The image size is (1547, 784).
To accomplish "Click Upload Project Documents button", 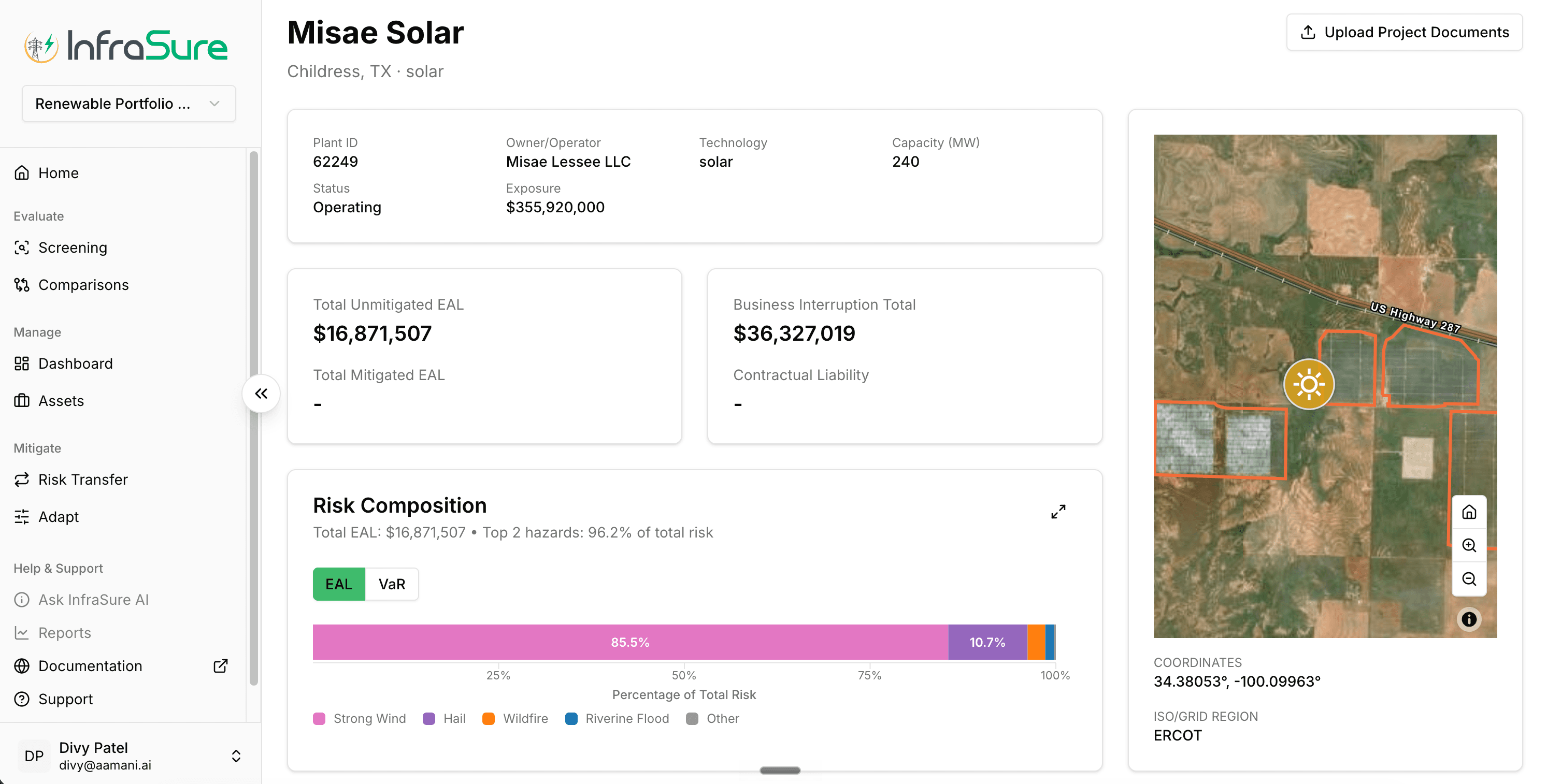I will coord(1404,32).
